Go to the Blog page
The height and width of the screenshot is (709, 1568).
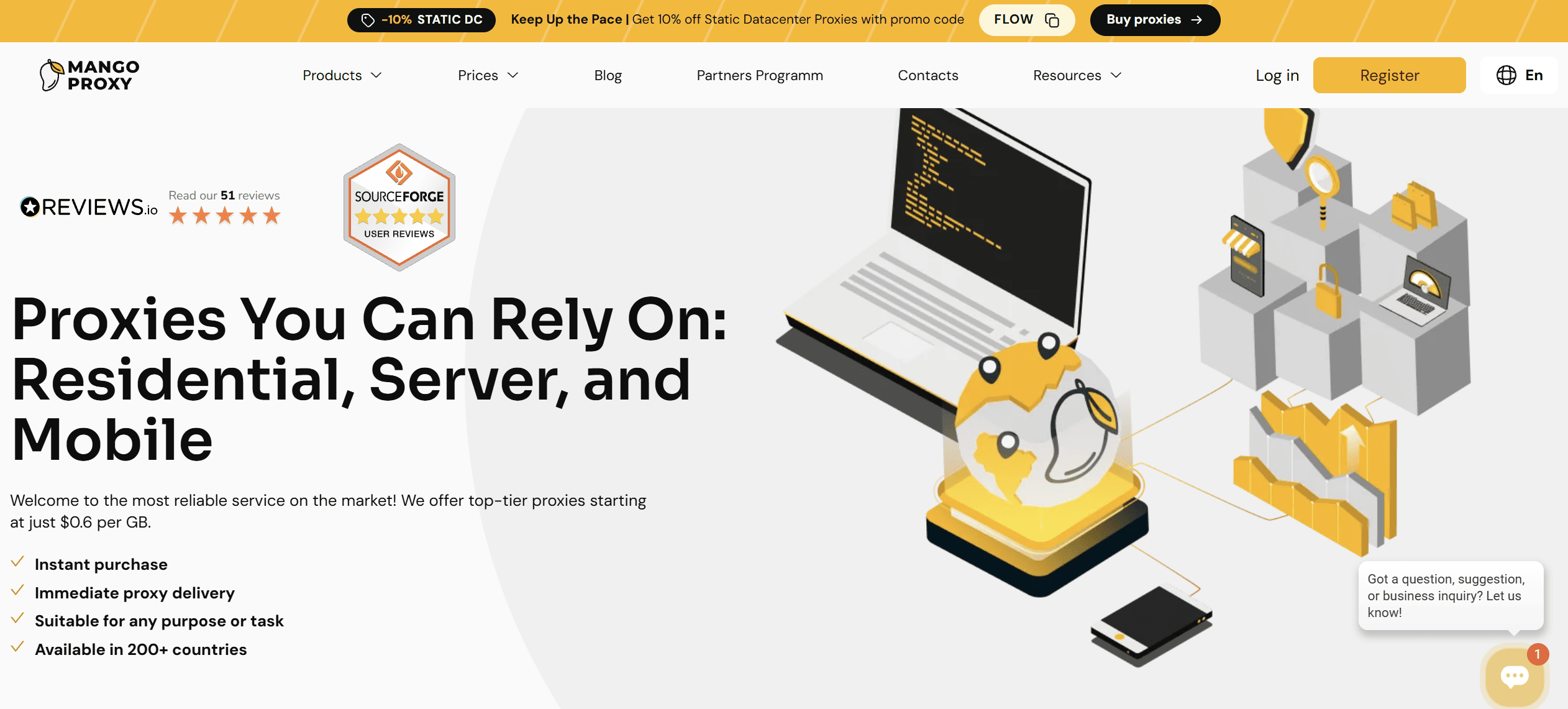608,75
